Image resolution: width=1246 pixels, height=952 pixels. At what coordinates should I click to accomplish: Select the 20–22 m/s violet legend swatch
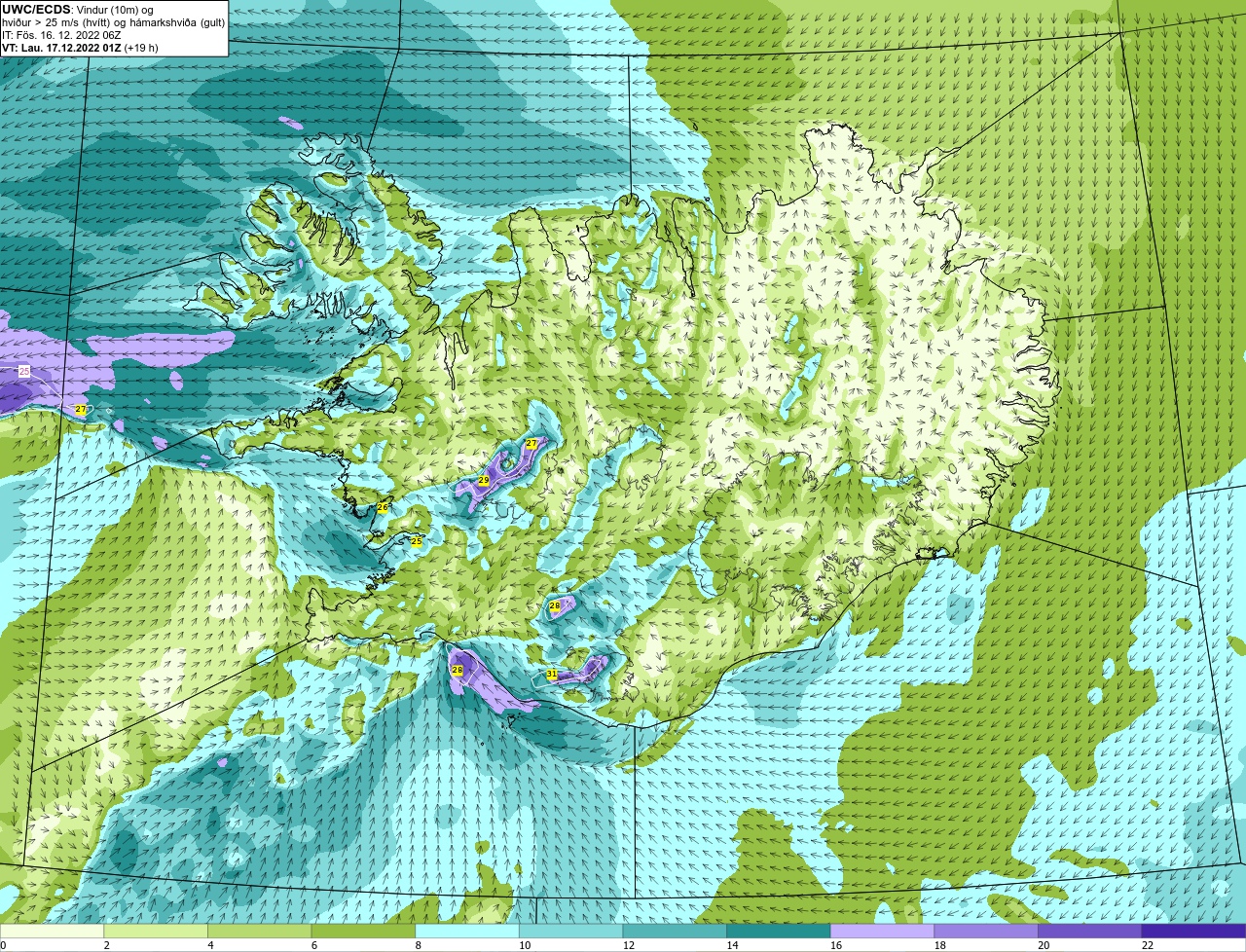[1090, 931]
